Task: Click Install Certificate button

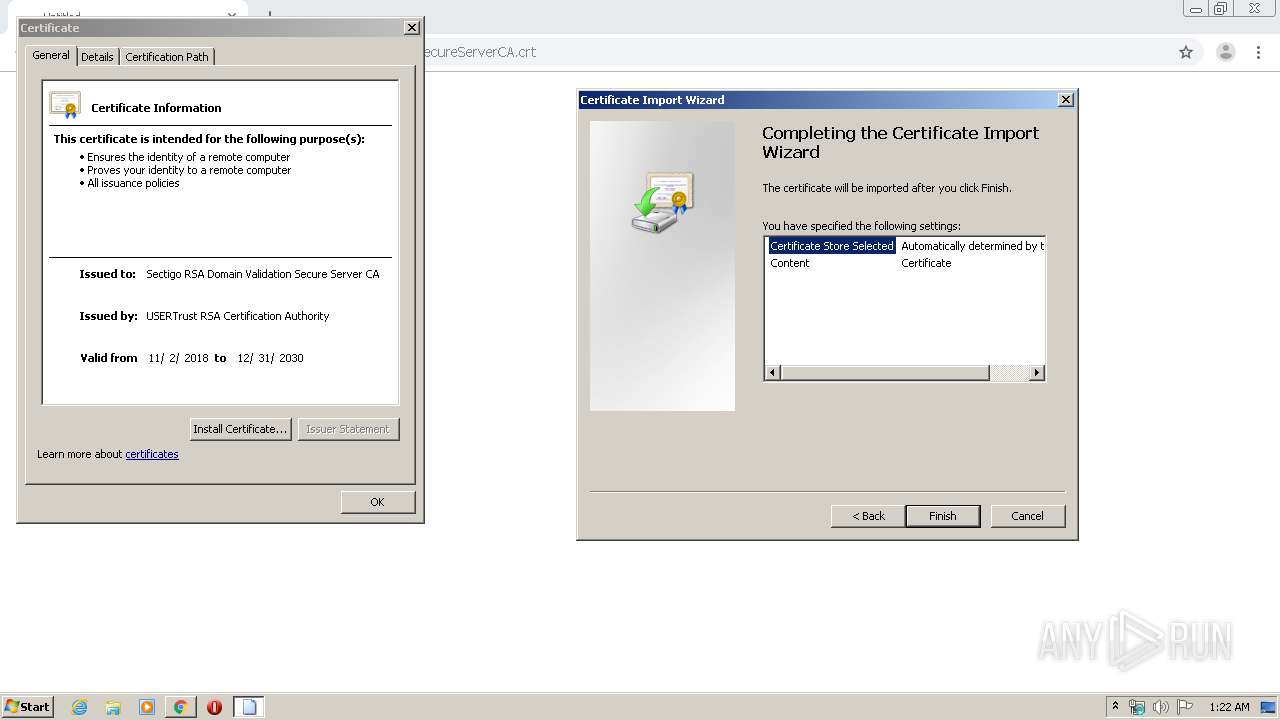Action: click(x=240, y=429)
